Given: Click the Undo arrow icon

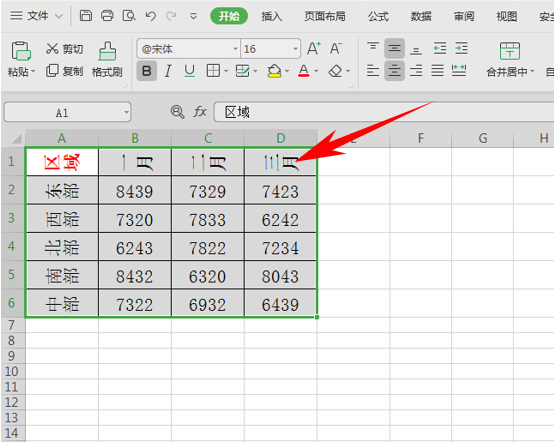Looking at the screenshot, I should 151,16.
